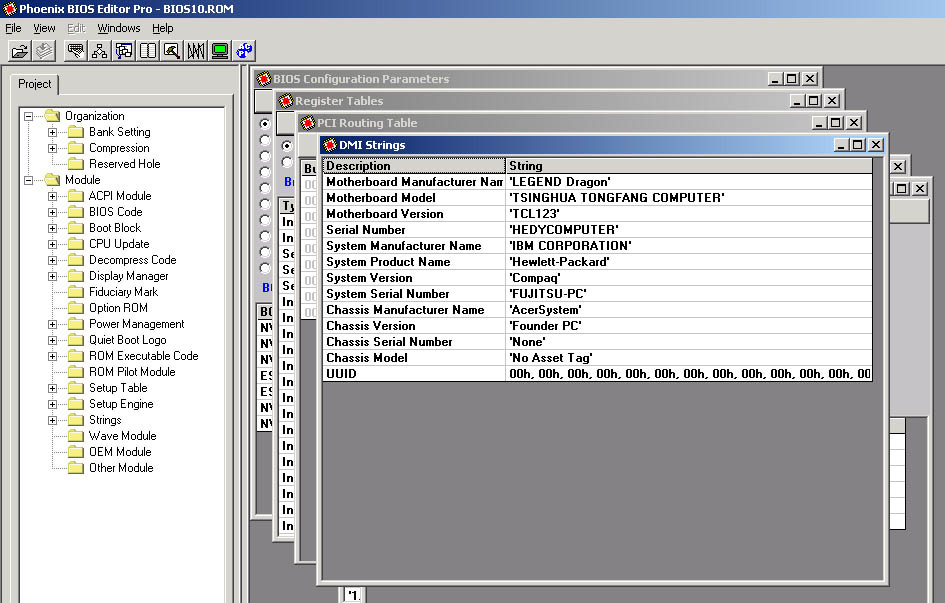Select the OEM Module tree item
Viewport: 945px width, 603px height.
click(119, 452)
